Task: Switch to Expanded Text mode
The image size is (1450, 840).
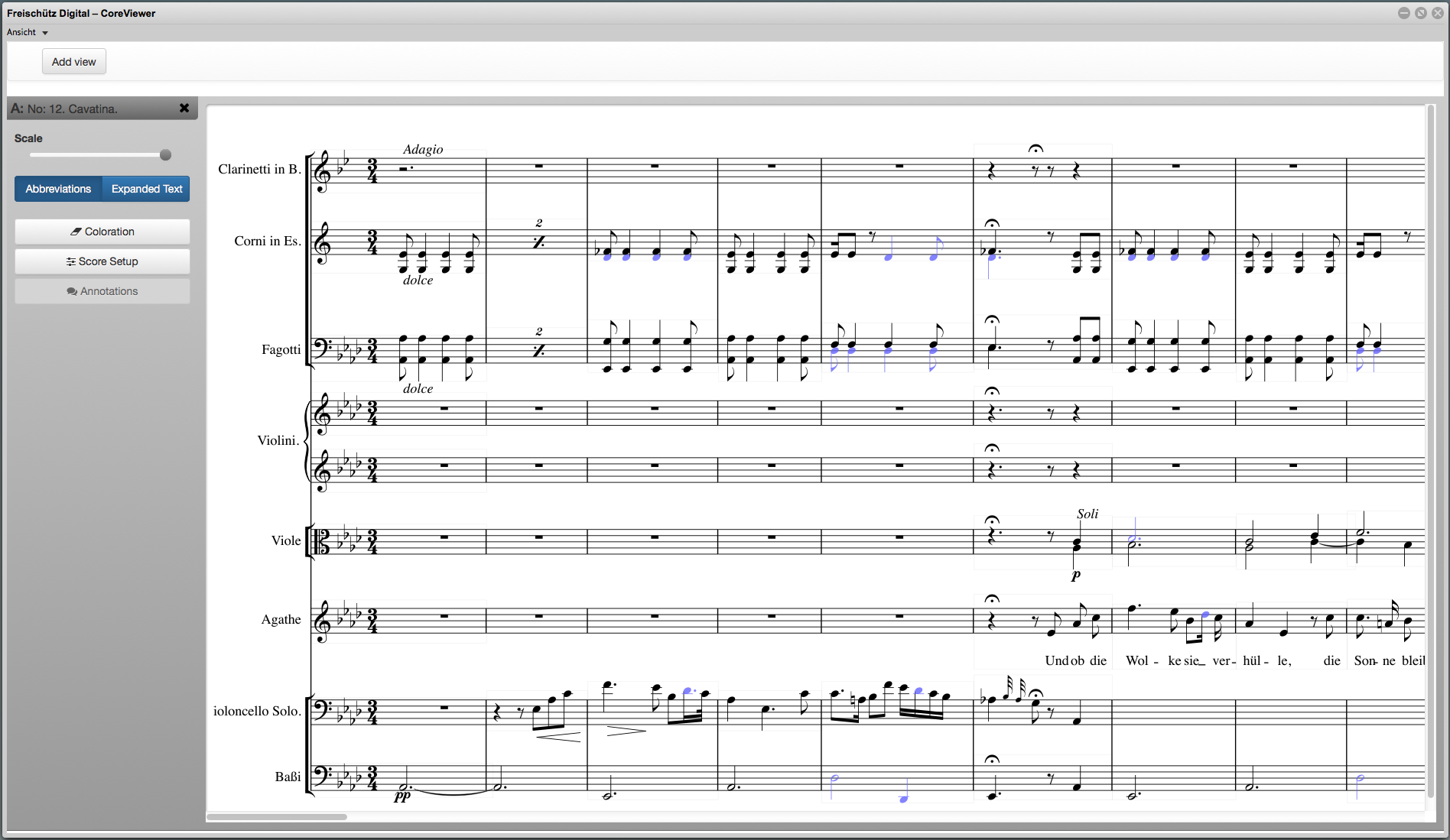Action: [147, 189]
